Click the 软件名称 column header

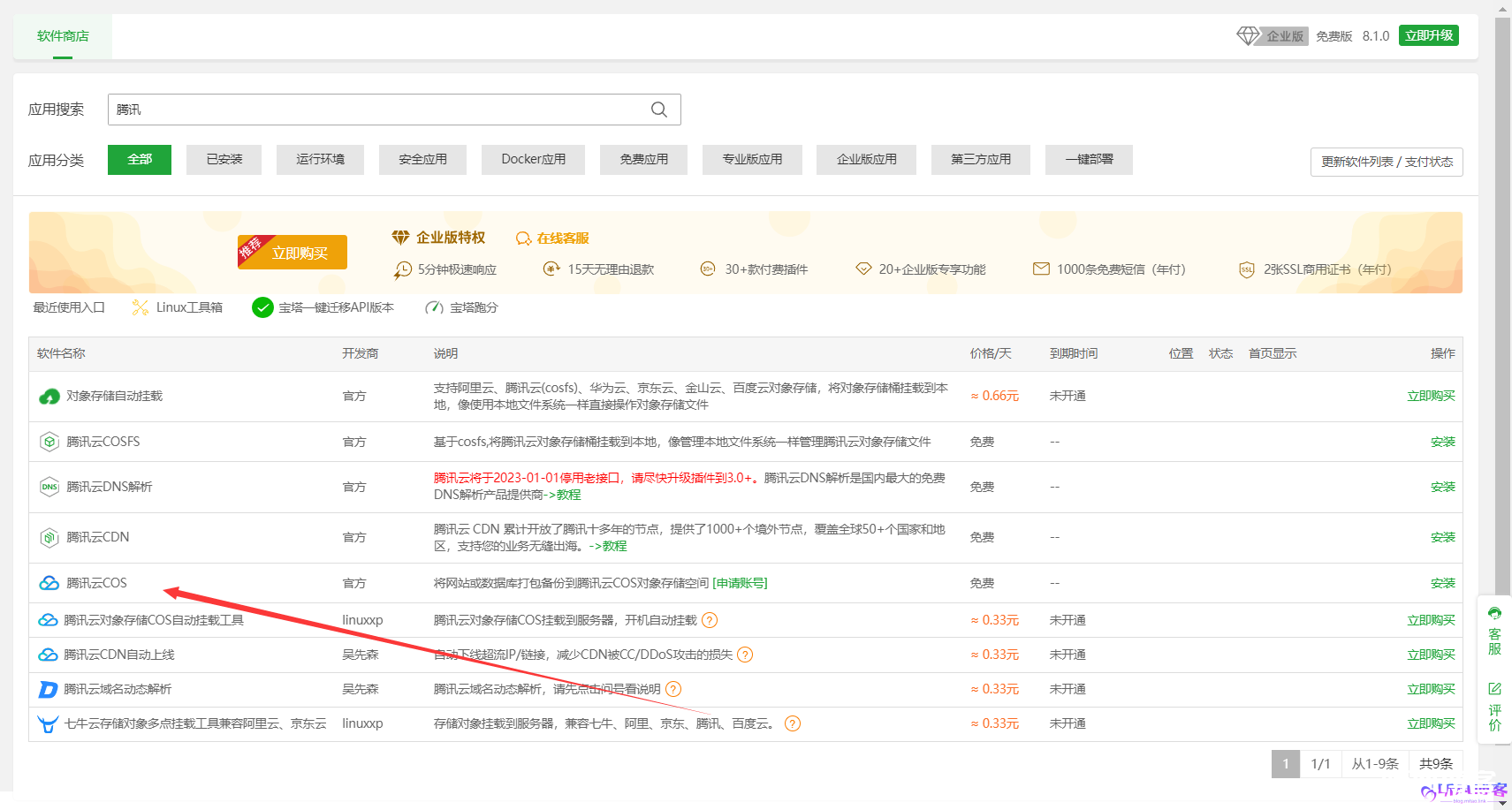tap(61, 353)
